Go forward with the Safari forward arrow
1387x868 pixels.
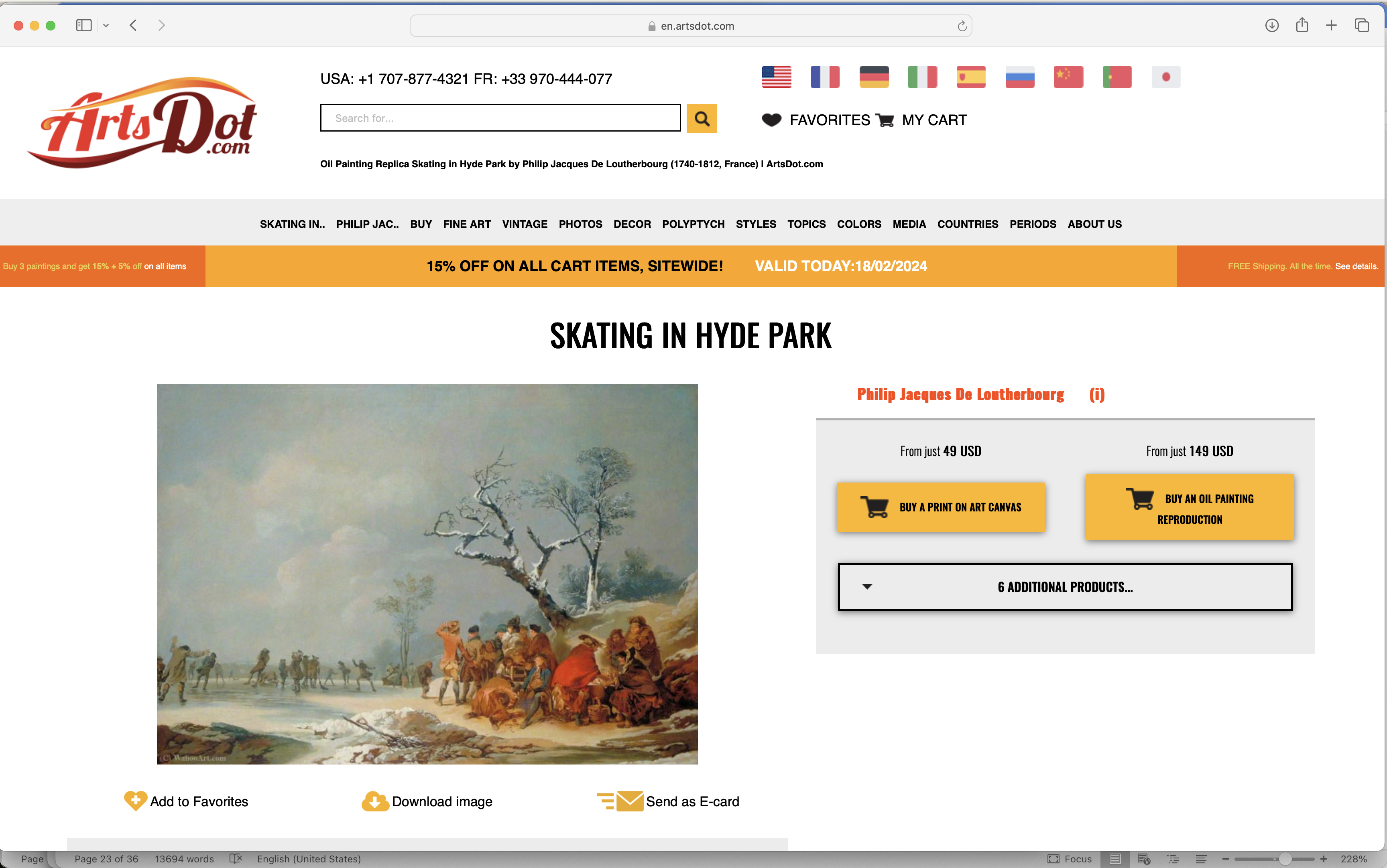(x=161, y=25)
